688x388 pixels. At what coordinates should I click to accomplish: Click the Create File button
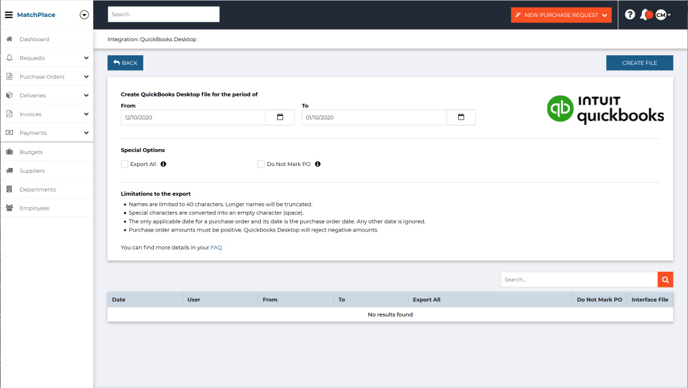pyautogui.click(x=639, y=63)
